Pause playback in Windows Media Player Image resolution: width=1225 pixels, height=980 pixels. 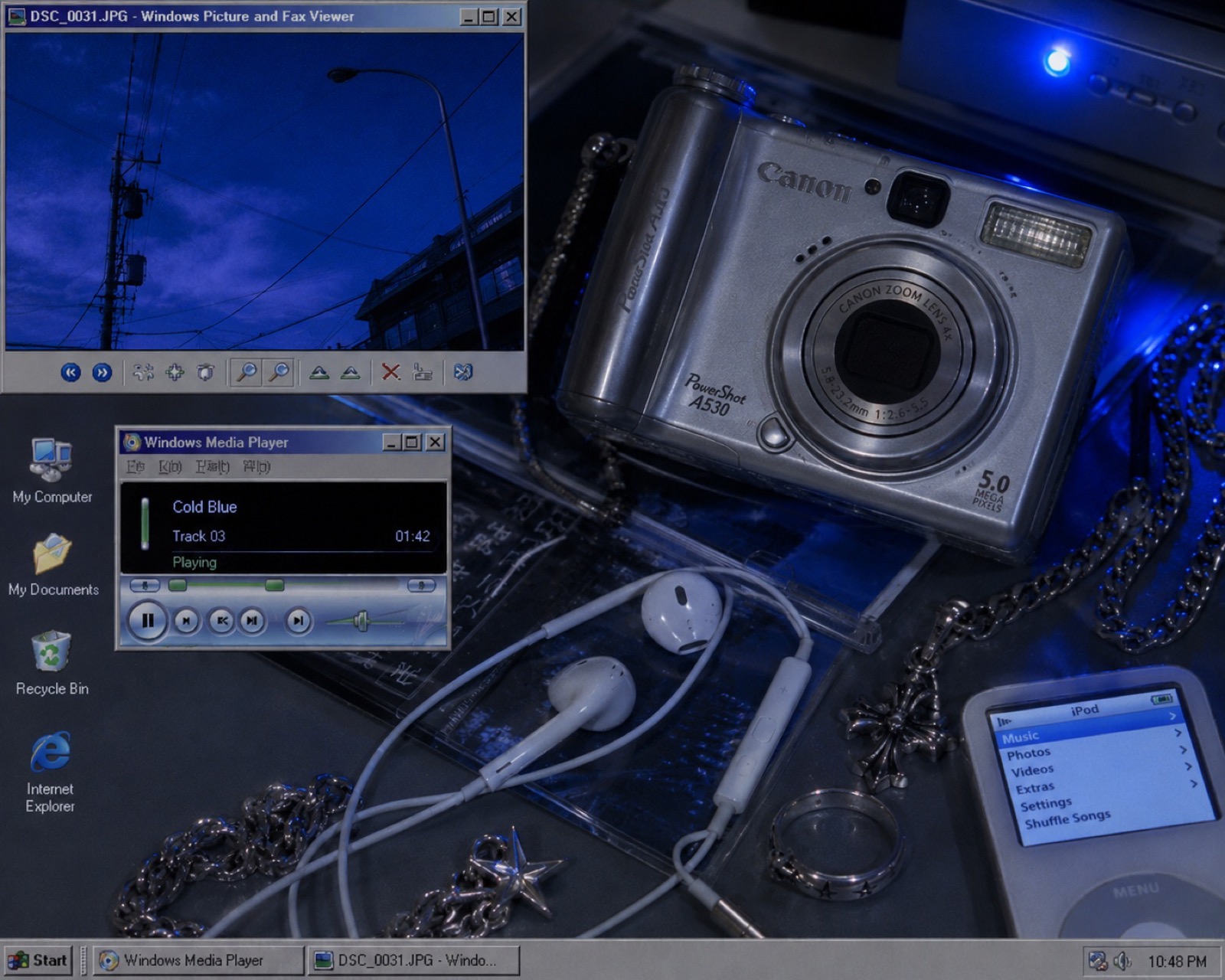tap(147, 620)
